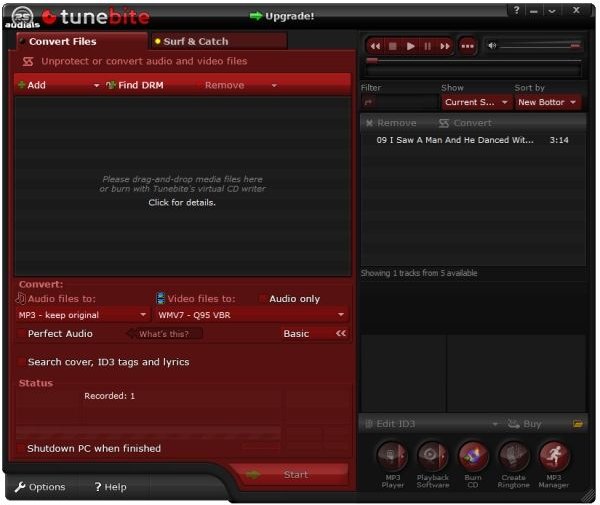The image size is (600, 505).
Task: Click the rewind playback button
Action: point(375,46)
